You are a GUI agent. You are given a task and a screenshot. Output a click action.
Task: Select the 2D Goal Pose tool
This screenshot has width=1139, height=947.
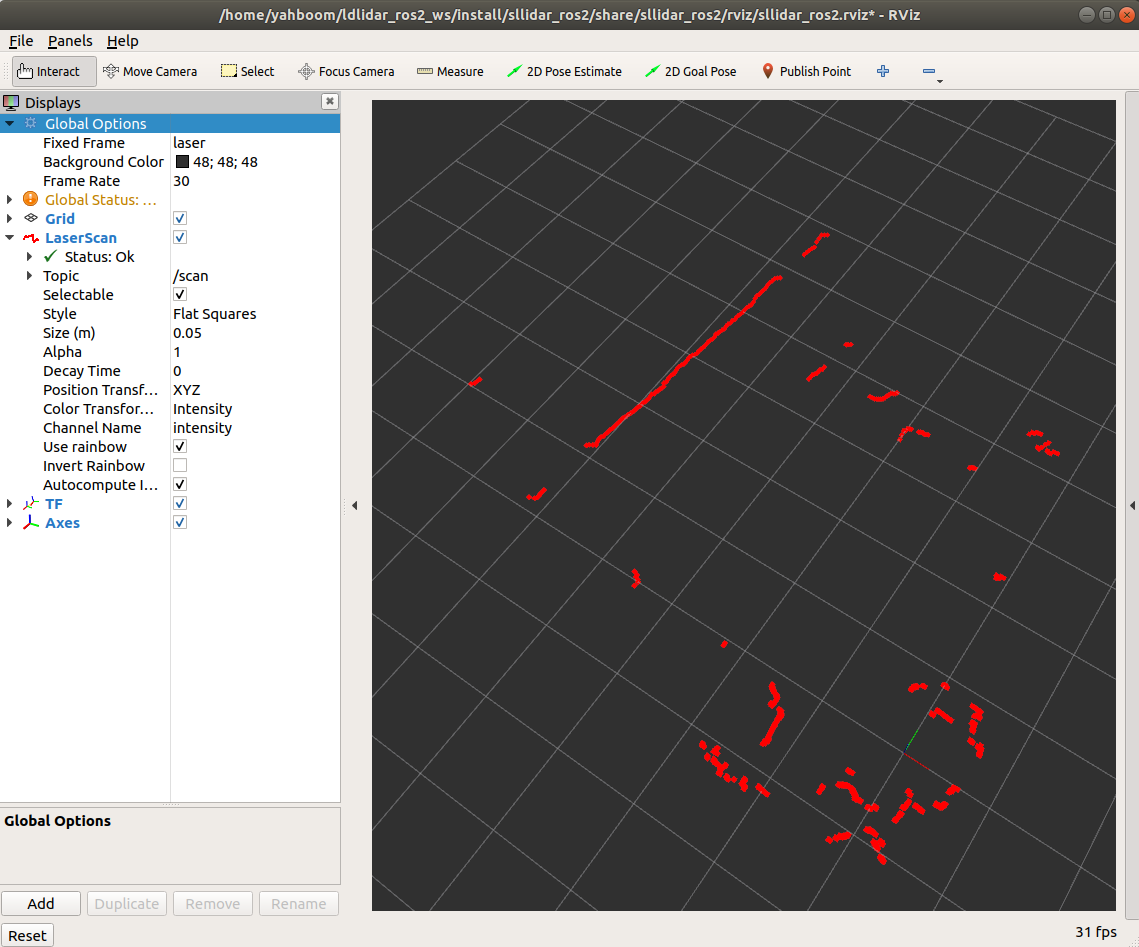pos(691,71)
